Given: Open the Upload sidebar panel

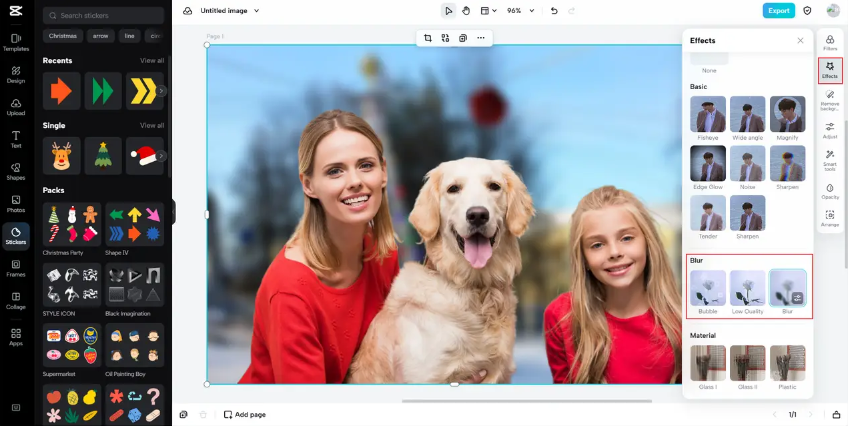Looking at the screenshot, I should point(16,107).
